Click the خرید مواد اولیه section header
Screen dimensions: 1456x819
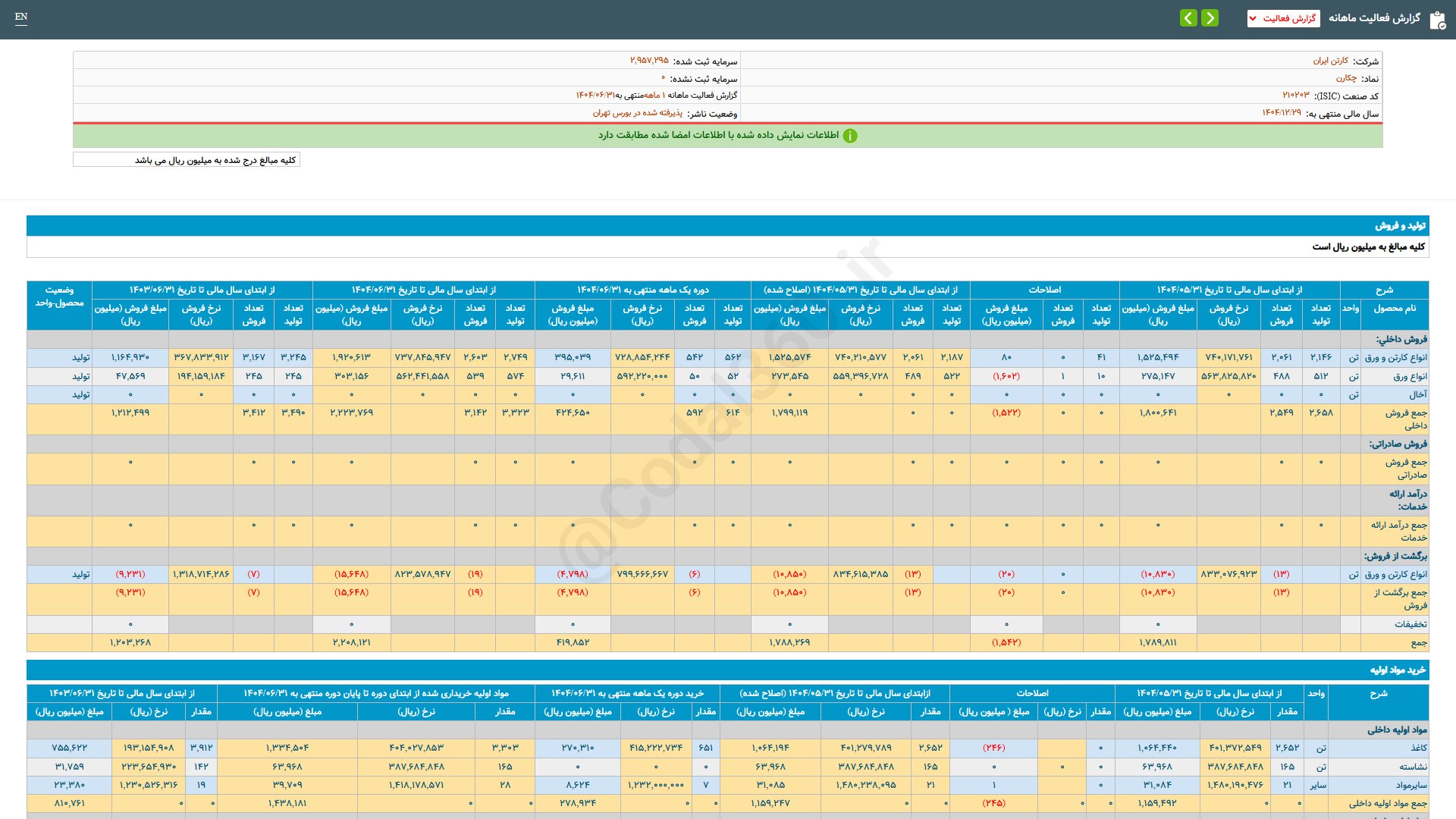click(1398, 670)
